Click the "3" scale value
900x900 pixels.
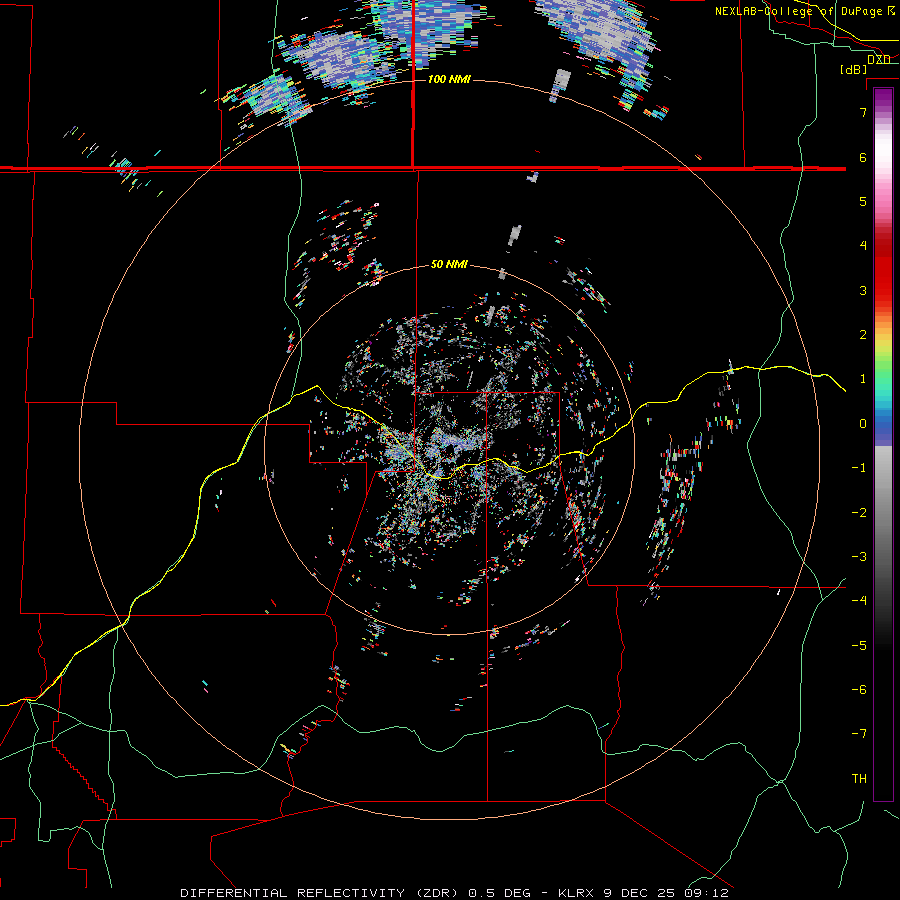863,290
